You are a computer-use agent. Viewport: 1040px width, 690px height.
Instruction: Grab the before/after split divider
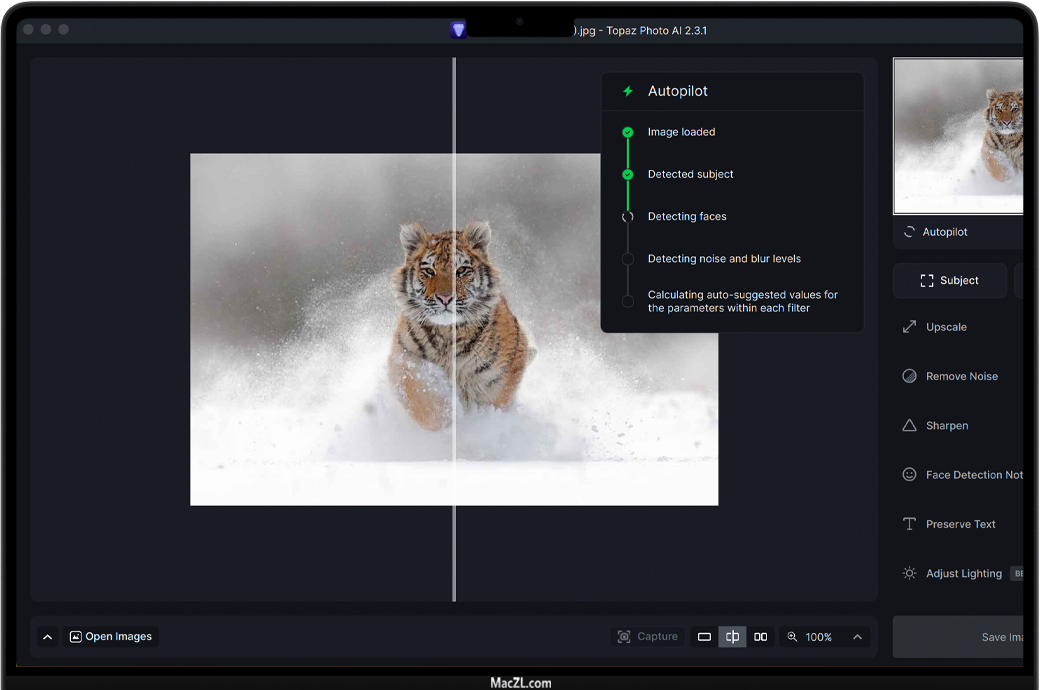point(454,330)
